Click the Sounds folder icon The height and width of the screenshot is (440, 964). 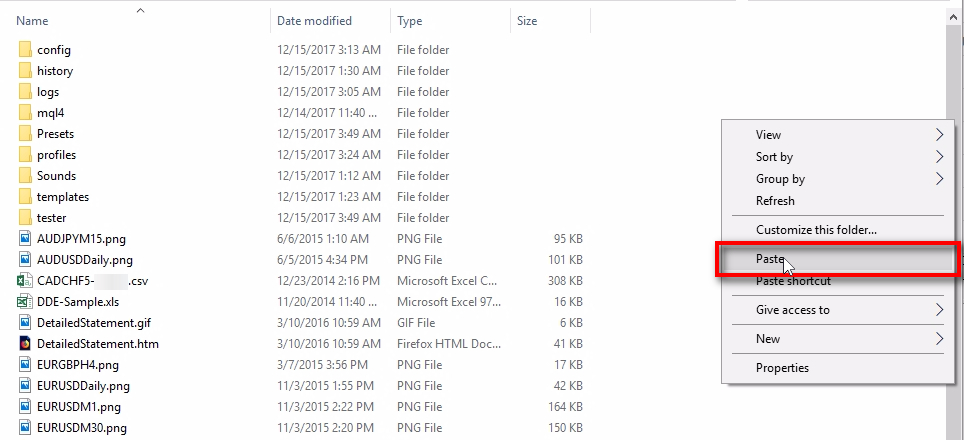point(25,176)
